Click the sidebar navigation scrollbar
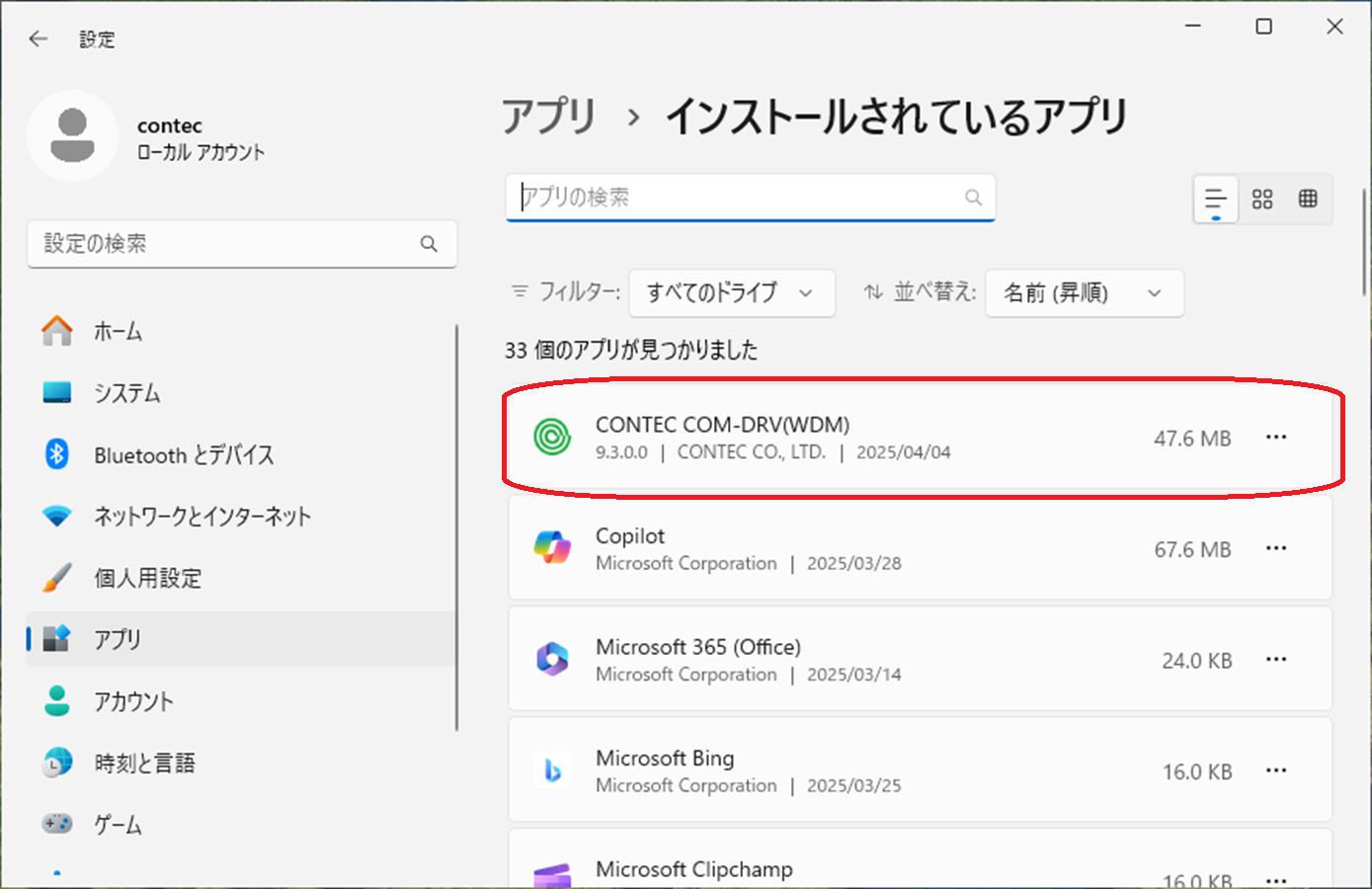Image resolution: width=1372 pixels, height=889 pixels. coord(457,528)
